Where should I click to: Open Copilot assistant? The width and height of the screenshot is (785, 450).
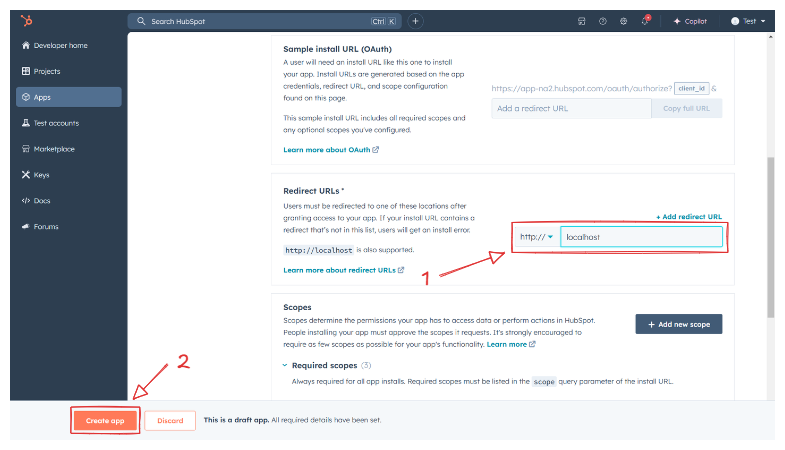[690, 22]
